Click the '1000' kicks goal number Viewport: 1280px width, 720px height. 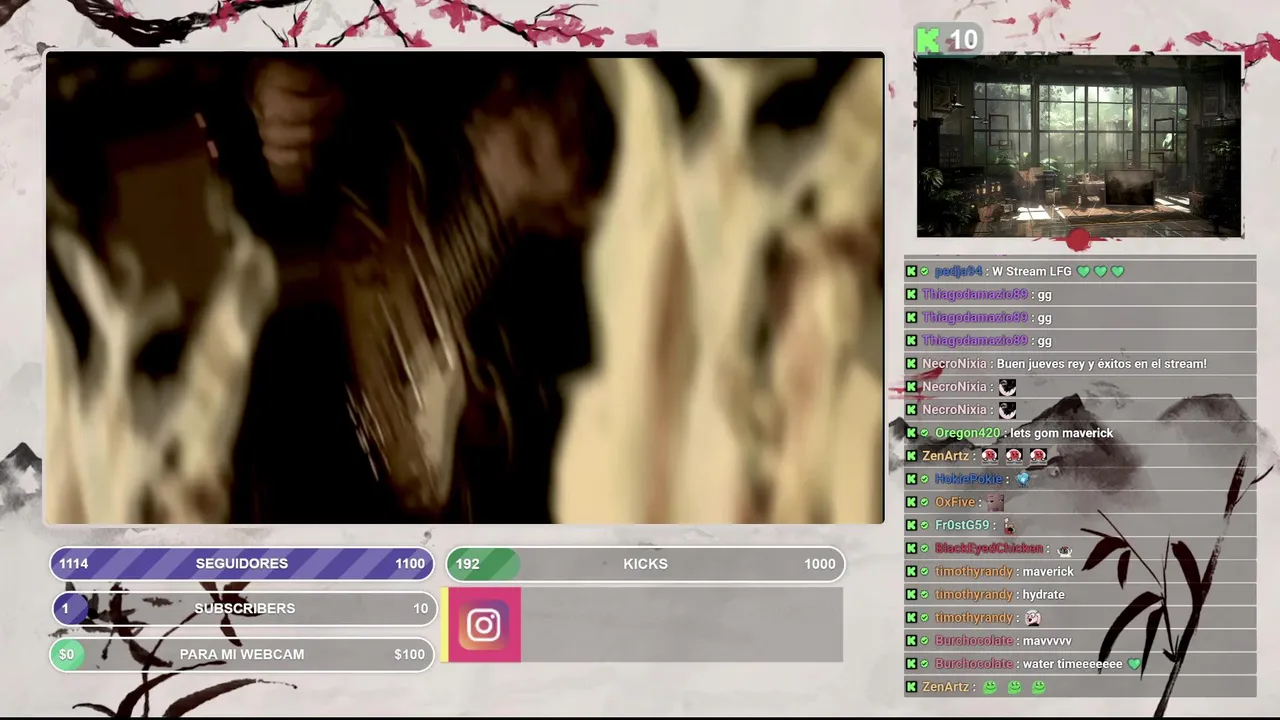coord(820,564)
